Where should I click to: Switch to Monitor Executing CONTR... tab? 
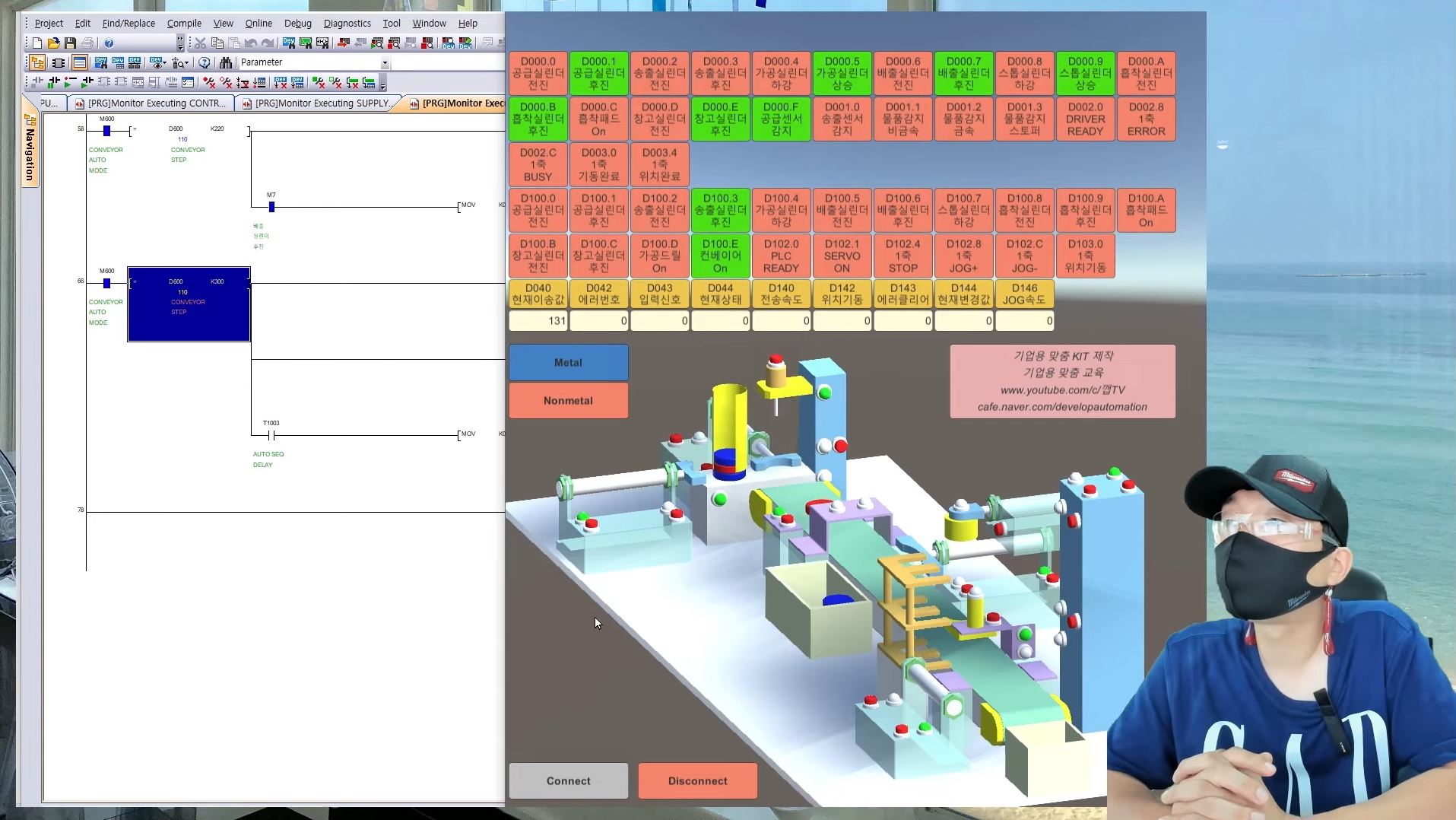click(151, 103)
